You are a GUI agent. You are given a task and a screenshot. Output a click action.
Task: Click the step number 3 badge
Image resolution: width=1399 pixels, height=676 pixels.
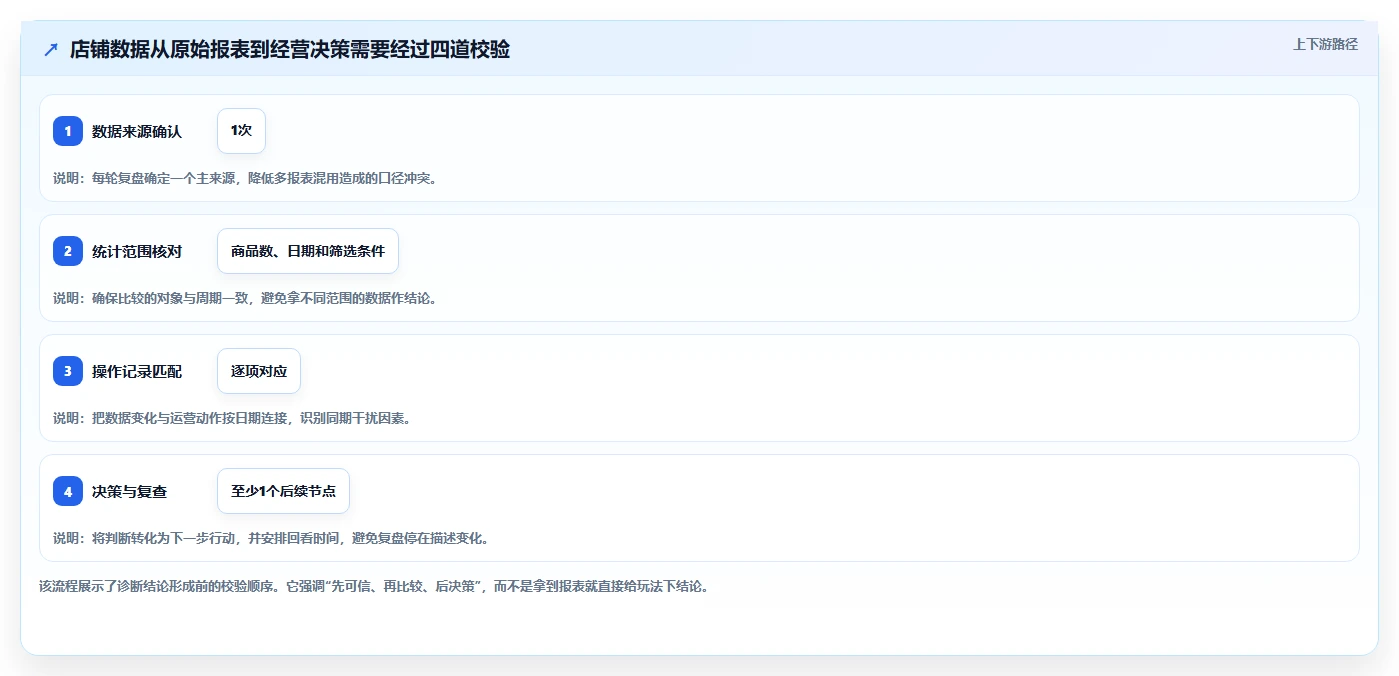click(x=68, y=371)
